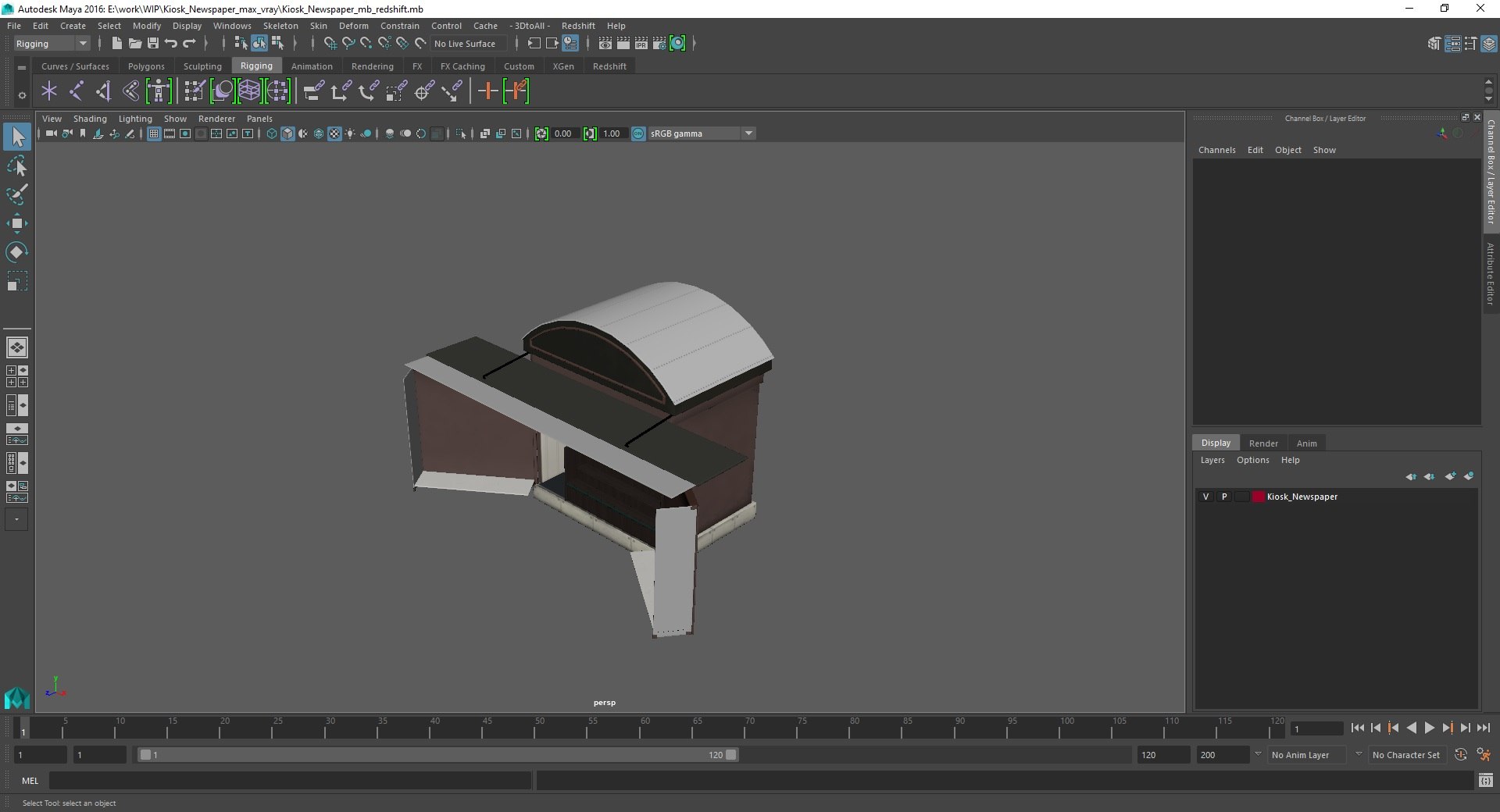Screen dimensions: 1500x812
Task: Activate the Lasso select tool
Action: pos(16,166)
